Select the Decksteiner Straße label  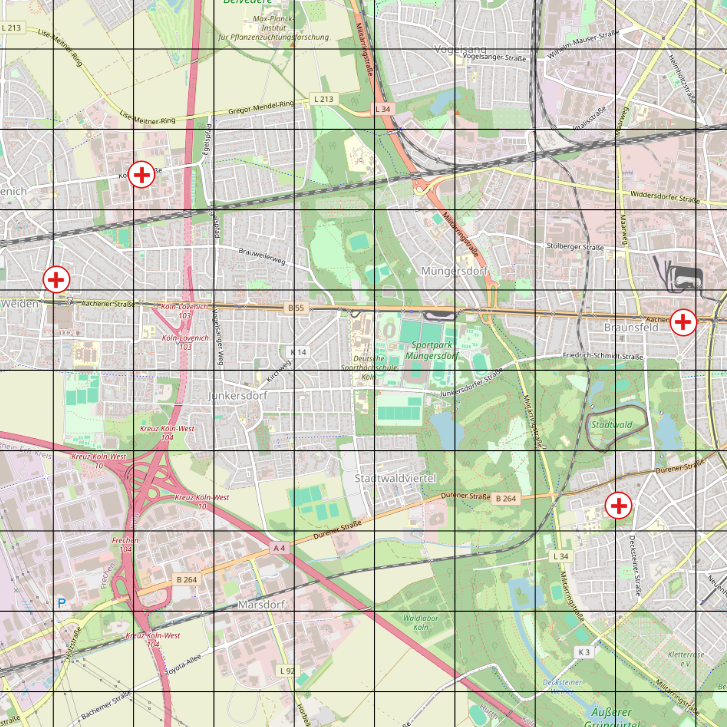click(x=635, y=565)
